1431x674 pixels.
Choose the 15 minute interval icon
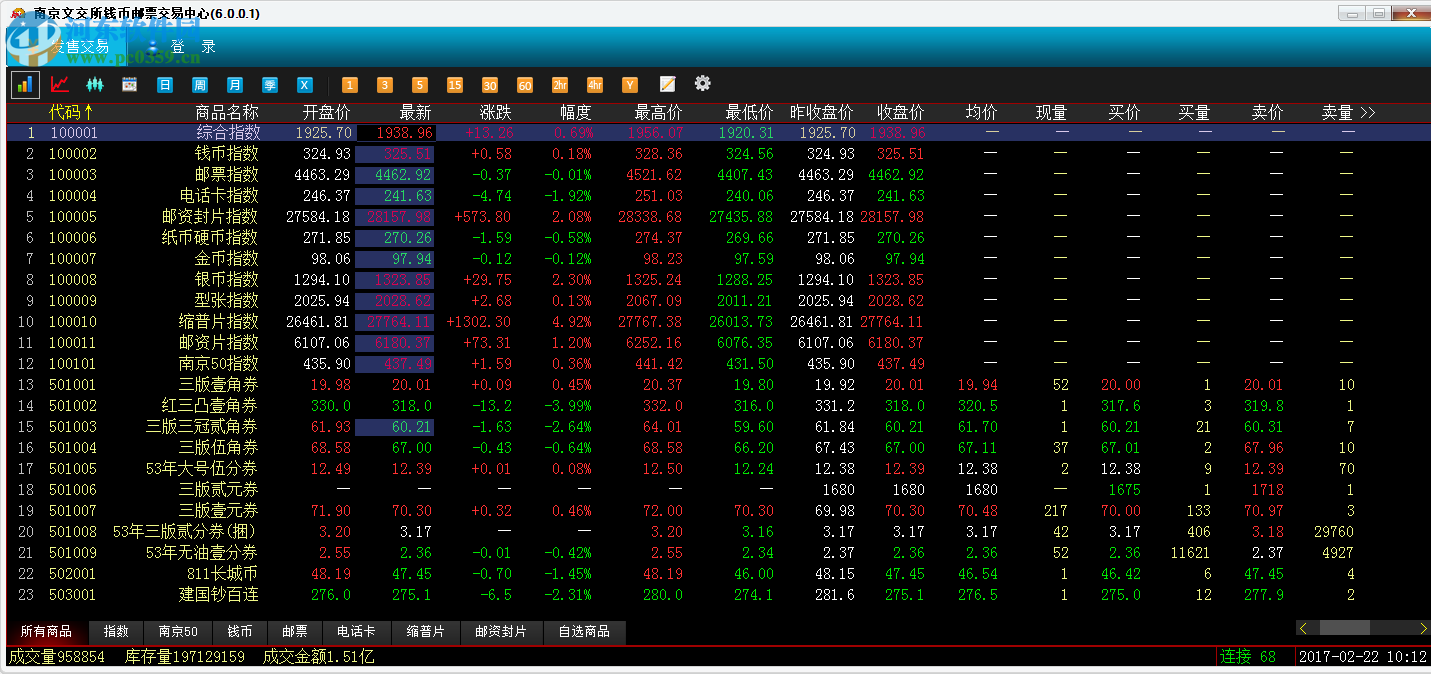click(455, 85)
